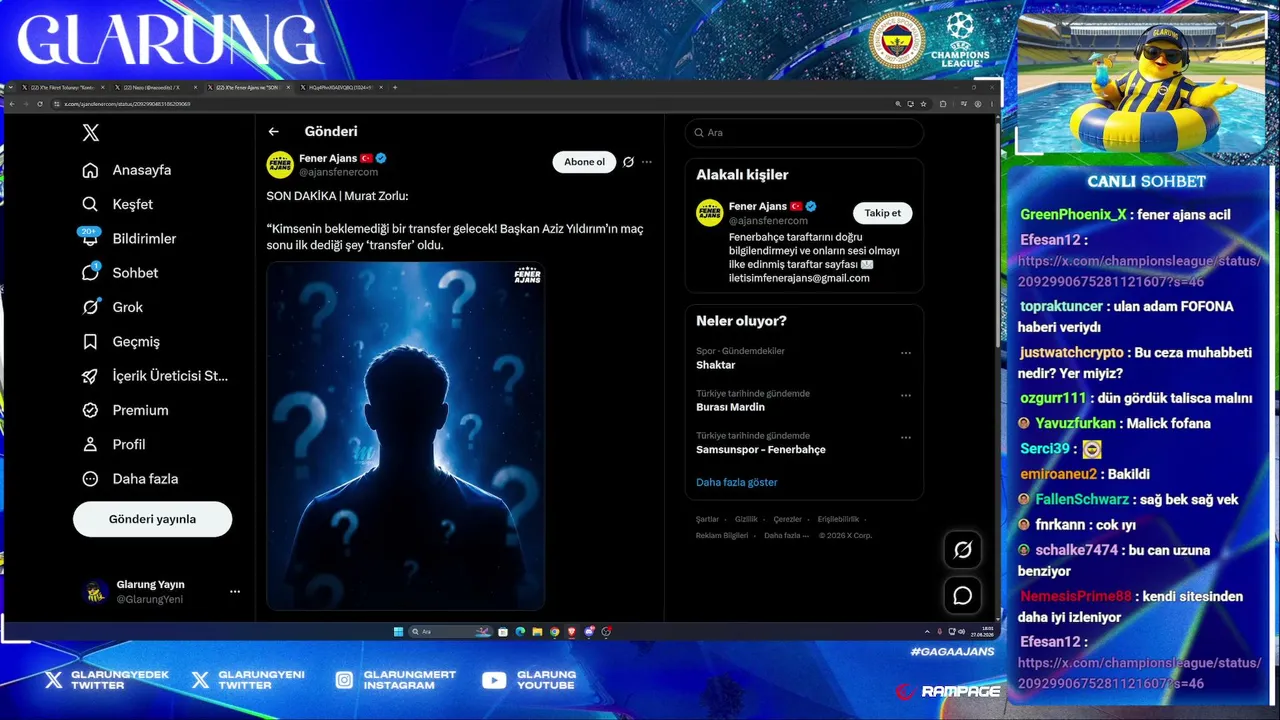Click the Takip et button
The image size is (1280, 720).
(x=883, y=213)
